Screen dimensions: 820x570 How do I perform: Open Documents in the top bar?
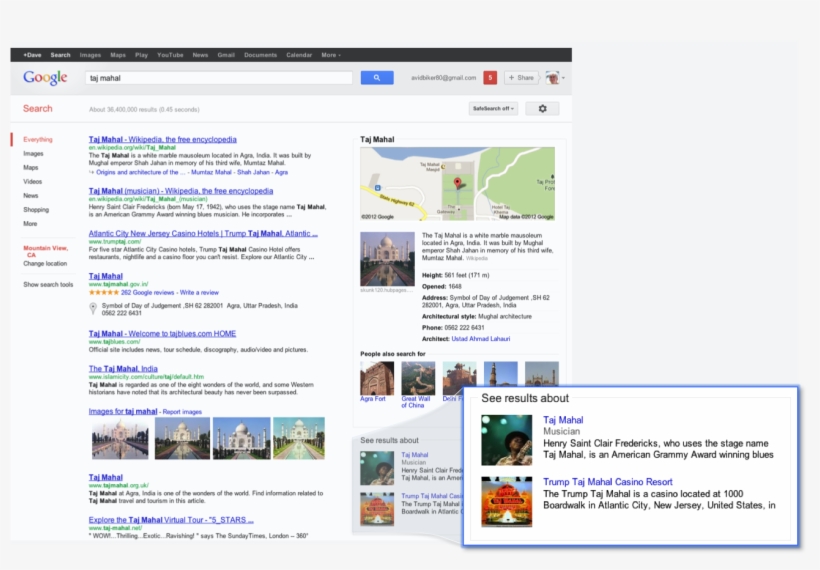tap(260, 55)
